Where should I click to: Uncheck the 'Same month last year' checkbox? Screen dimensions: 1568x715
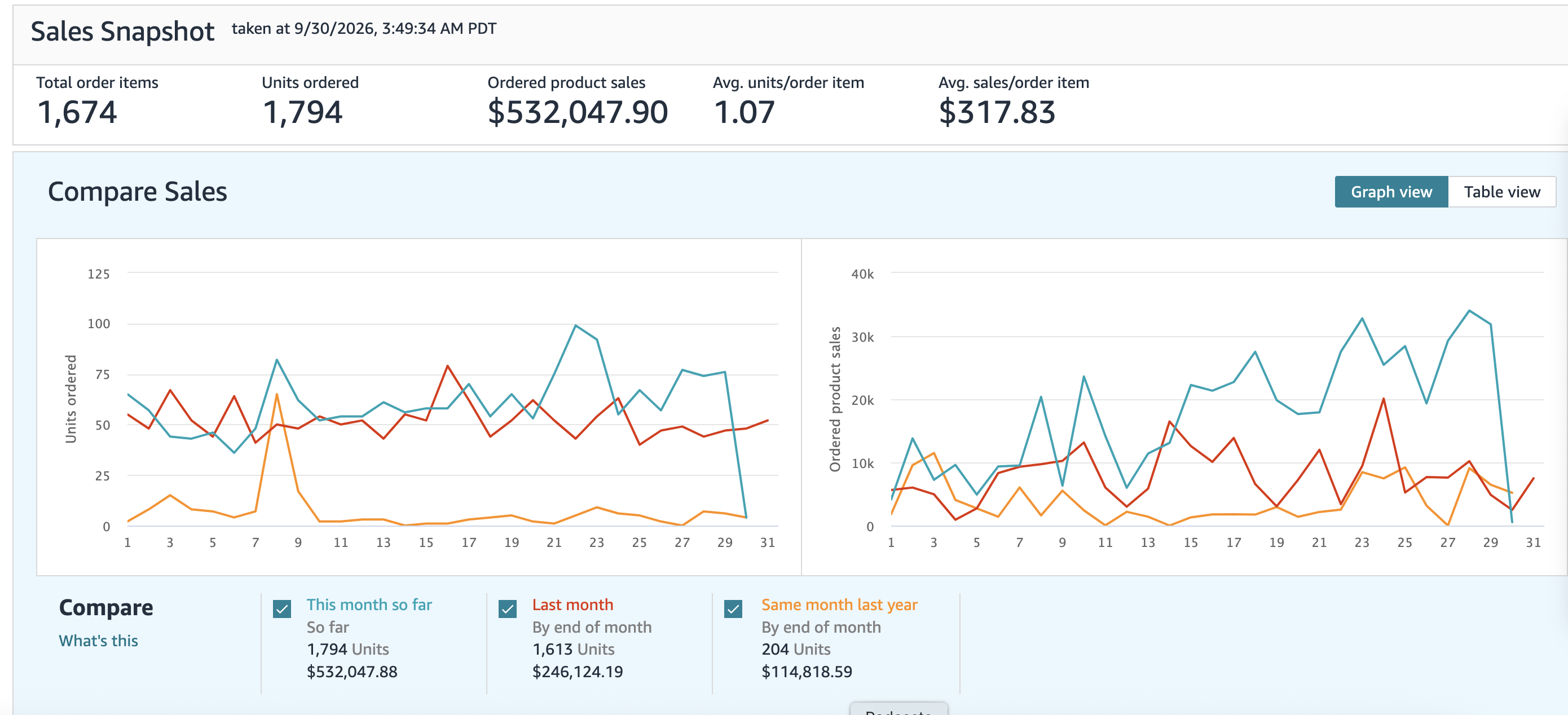point(733,608)
